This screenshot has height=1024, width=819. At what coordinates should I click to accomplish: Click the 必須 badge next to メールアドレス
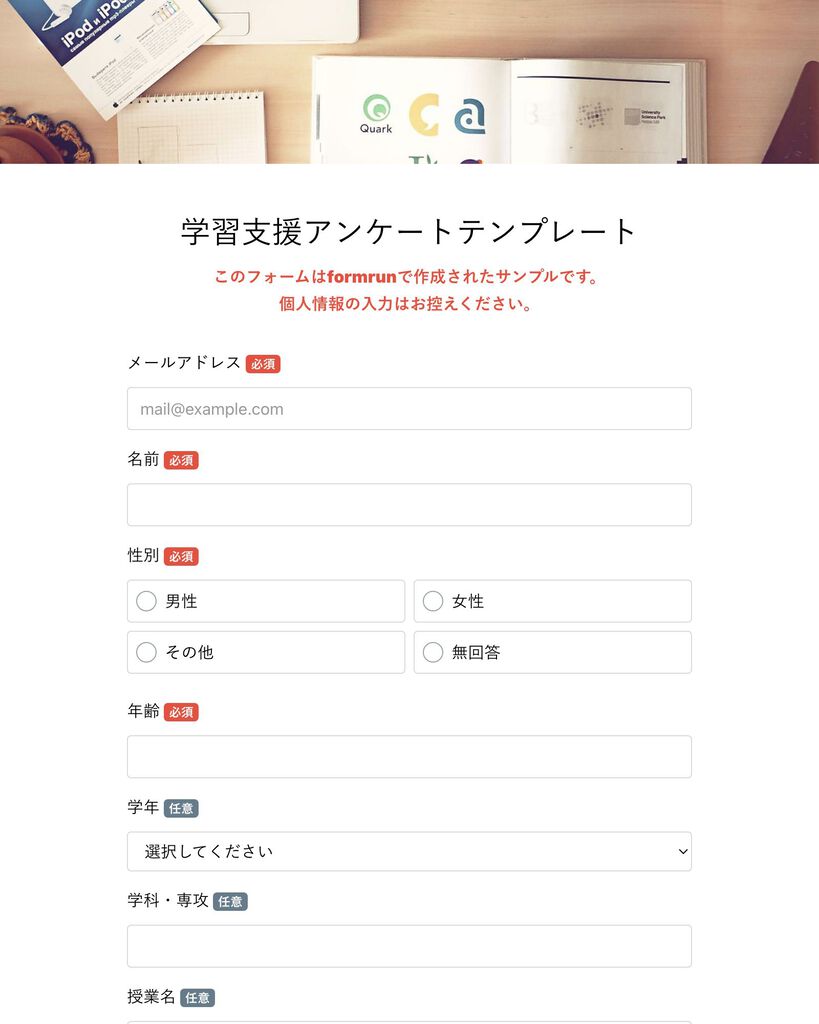pyautogui.click(x=263, y=364)
